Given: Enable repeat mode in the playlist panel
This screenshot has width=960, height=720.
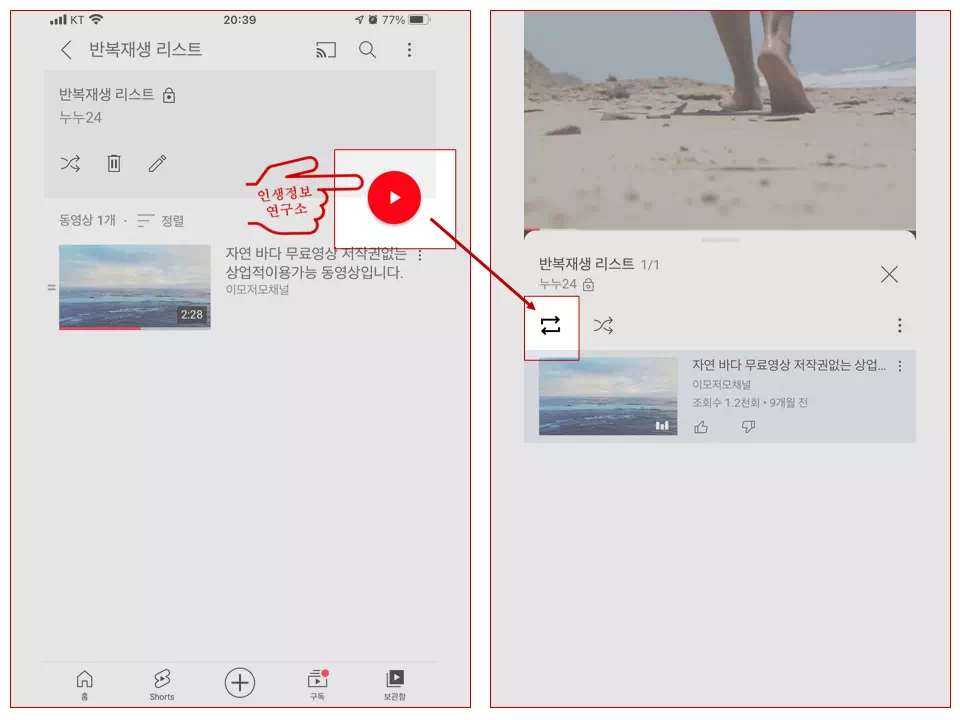Looking at the screenshot, I should [x=551, y=325].
